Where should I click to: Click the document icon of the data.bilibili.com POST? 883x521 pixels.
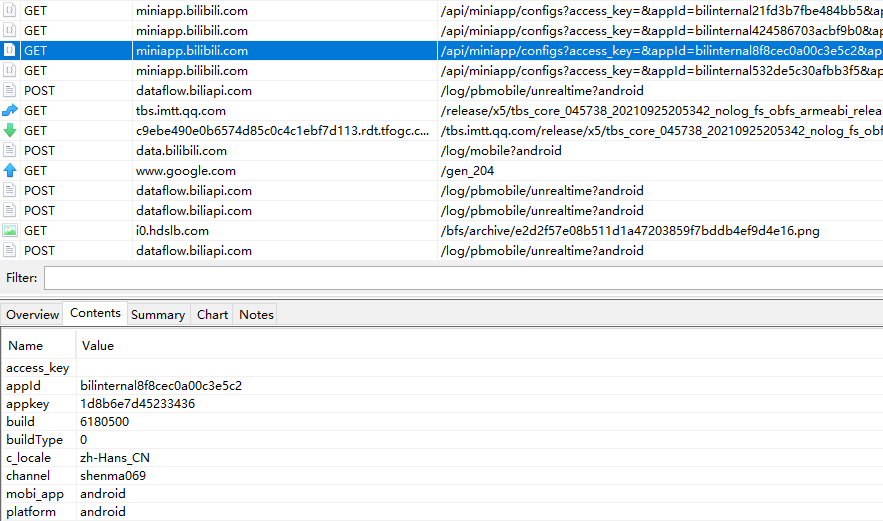point(10,150)
